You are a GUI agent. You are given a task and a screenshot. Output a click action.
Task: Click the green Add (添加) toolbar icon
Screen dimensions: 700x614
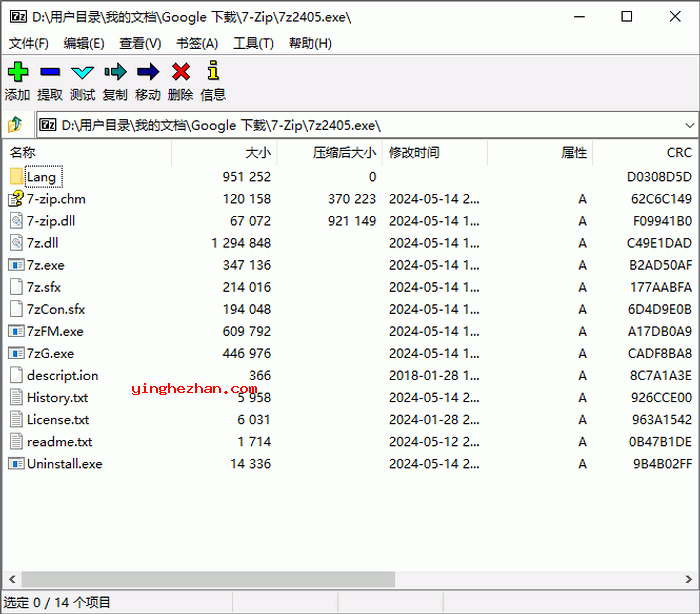(x=18, y=71)
